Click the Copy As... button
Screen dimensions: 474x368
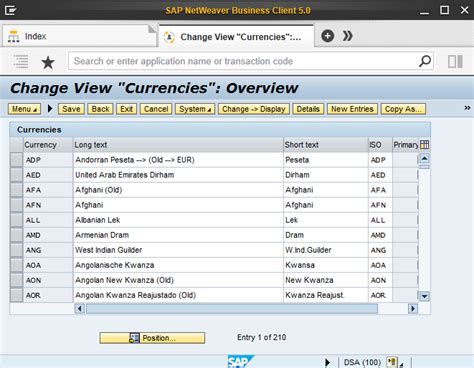403,109
